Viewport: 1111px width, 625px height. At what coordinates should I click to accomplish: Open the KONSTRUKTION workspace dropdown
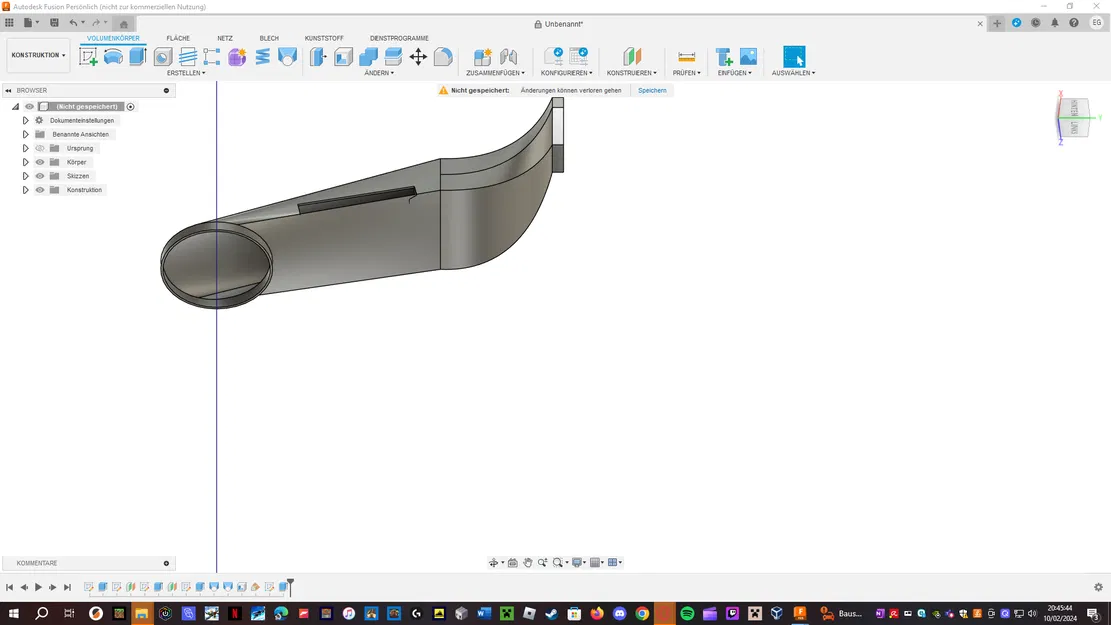point(38,55)
